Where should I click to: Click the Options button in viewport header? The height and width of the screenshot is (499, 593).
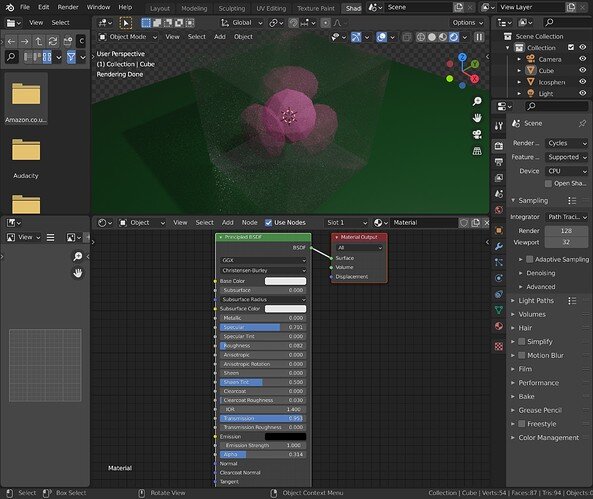point(467,23)
